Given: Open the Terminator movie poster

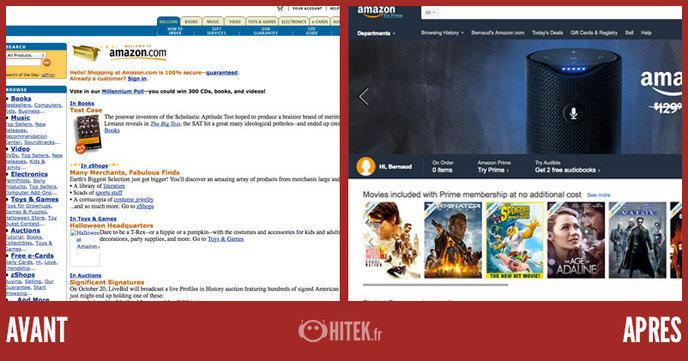Looking at the screenshot, I should tap(453, 240).
